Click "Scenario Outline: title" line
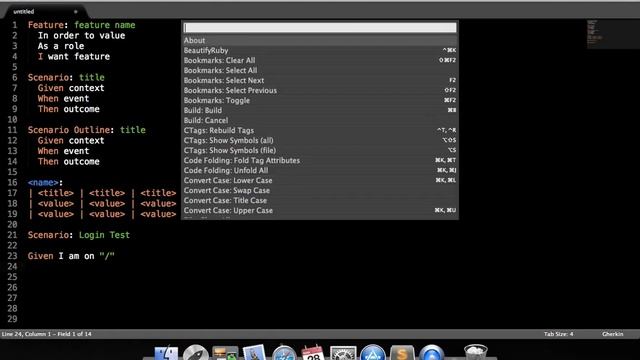Viewport: 640px width, 360px height. point(87,130)
